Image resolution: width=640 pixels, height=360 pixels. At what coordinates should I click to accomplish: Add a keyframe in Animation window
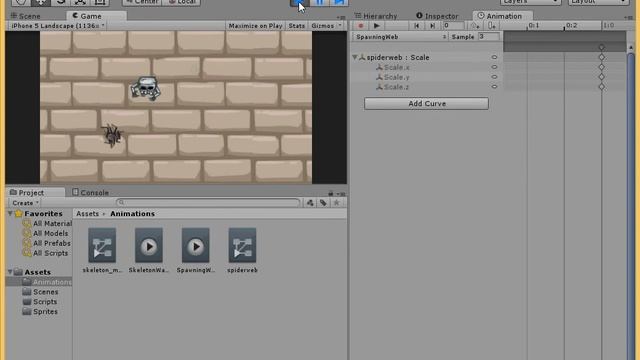point(475,26)
